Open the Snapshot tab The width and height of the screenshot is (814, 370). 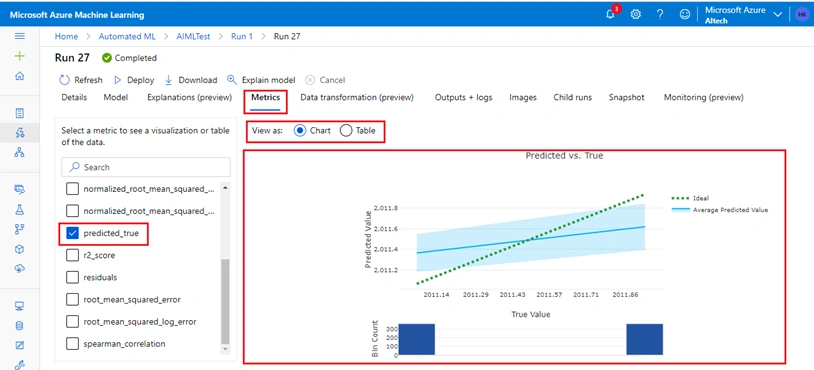(627, 97)
